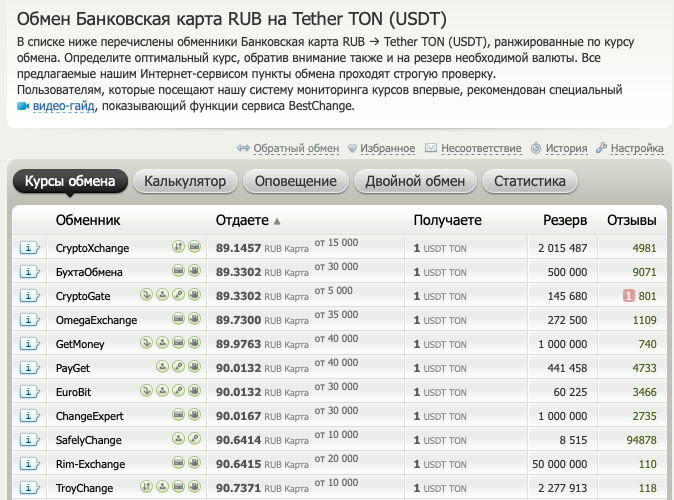Click up-down arrows icon in CryptoXchange row

[x=178, y=246]
